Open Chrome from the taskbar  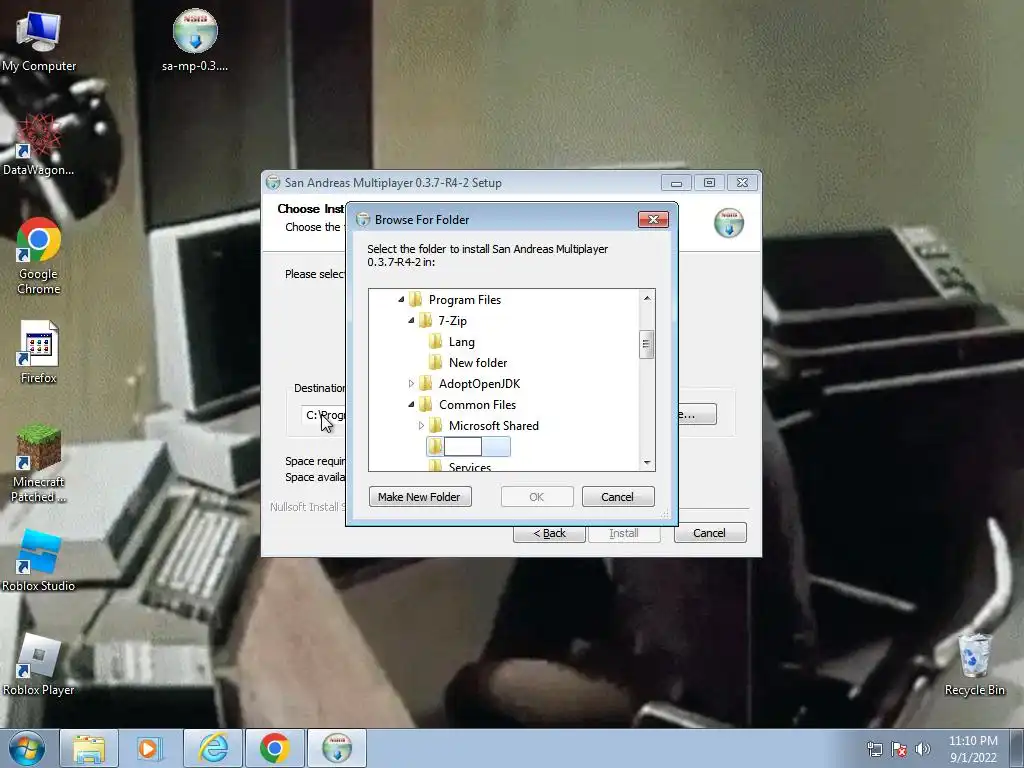274,748
